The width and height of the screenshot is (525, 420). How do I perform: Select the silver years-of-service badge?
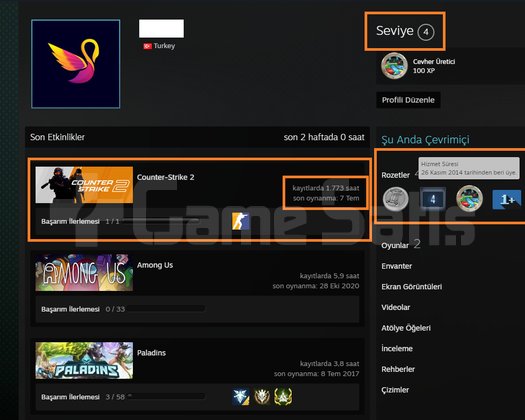tap(395, 199)
